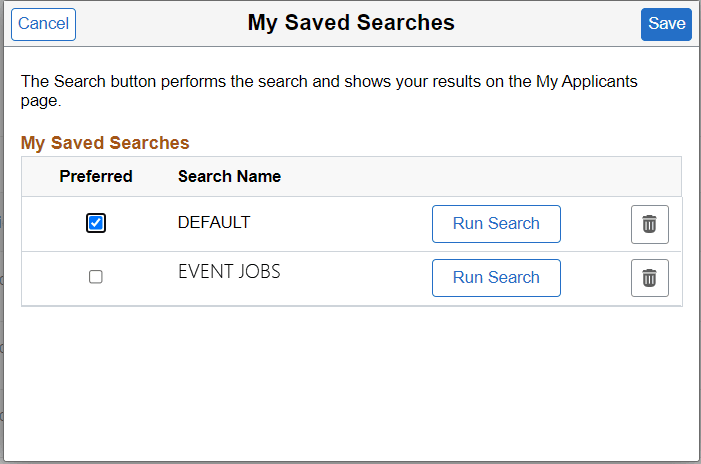Click empty header cell above trash icons

[x=649, y=176]
